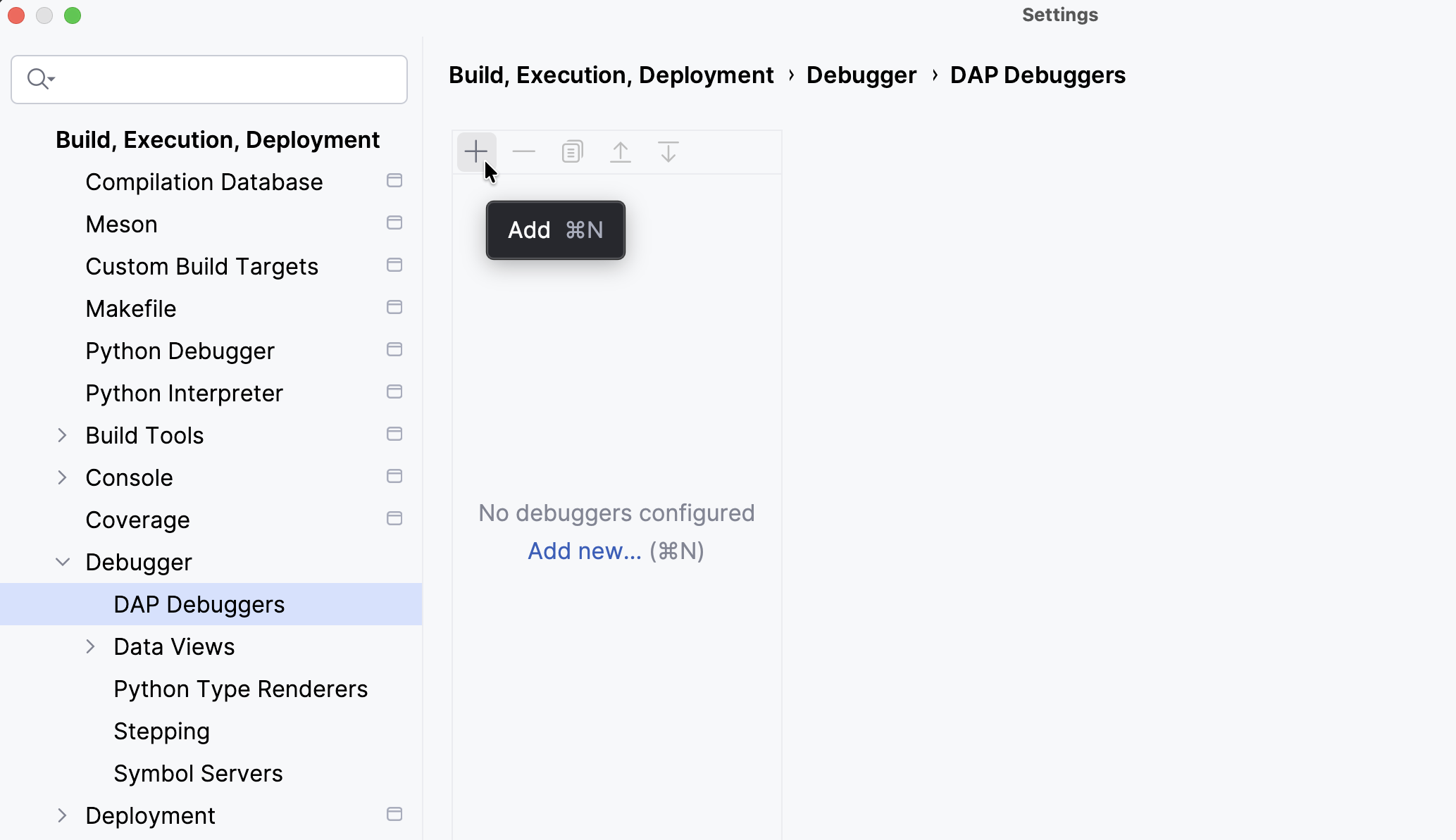Click the Import (down arrow) toolbar icon
Screen dimensions: 1456x840
668,151
